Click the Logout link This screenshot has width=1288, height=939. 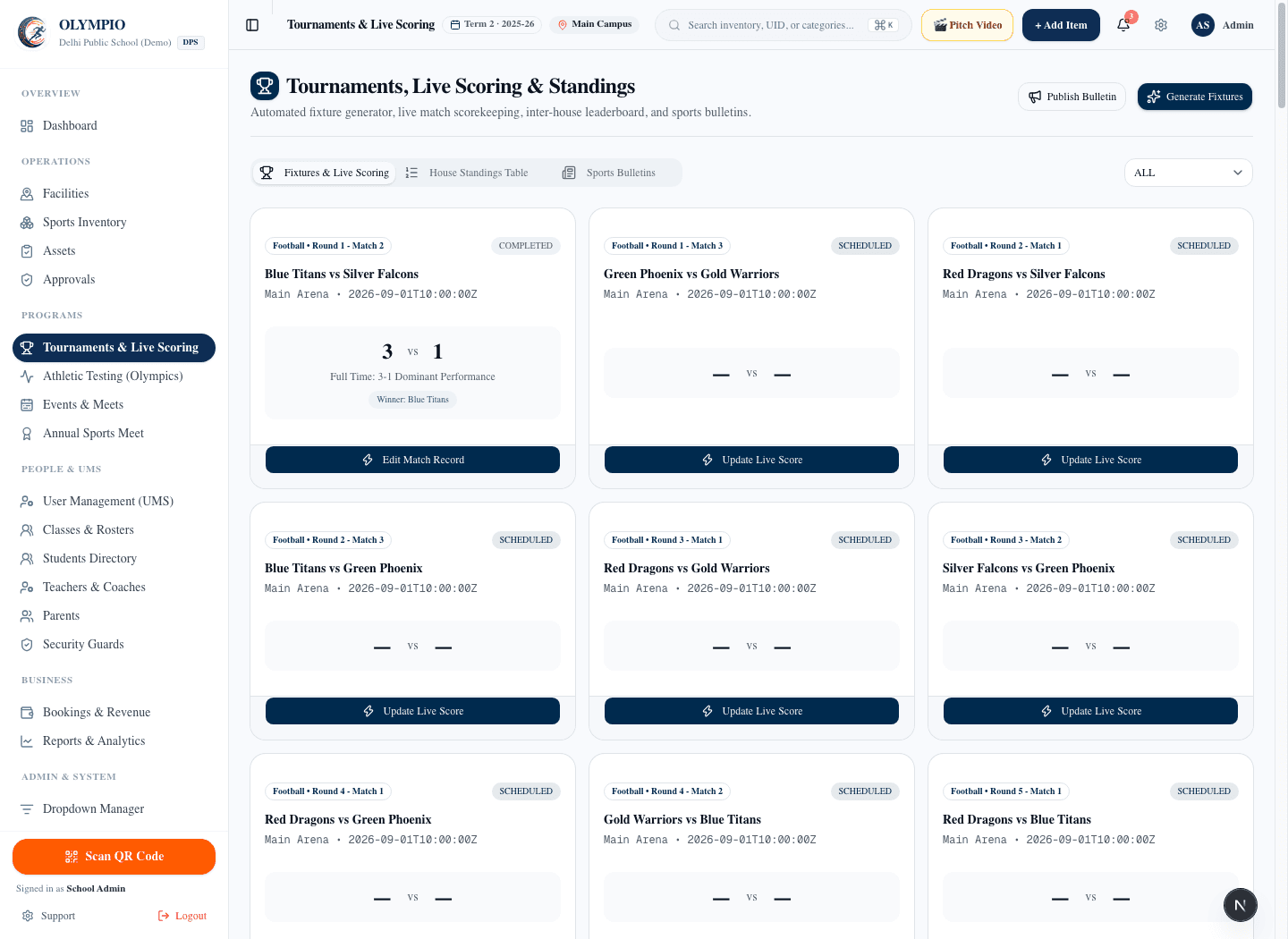[182, 916]
